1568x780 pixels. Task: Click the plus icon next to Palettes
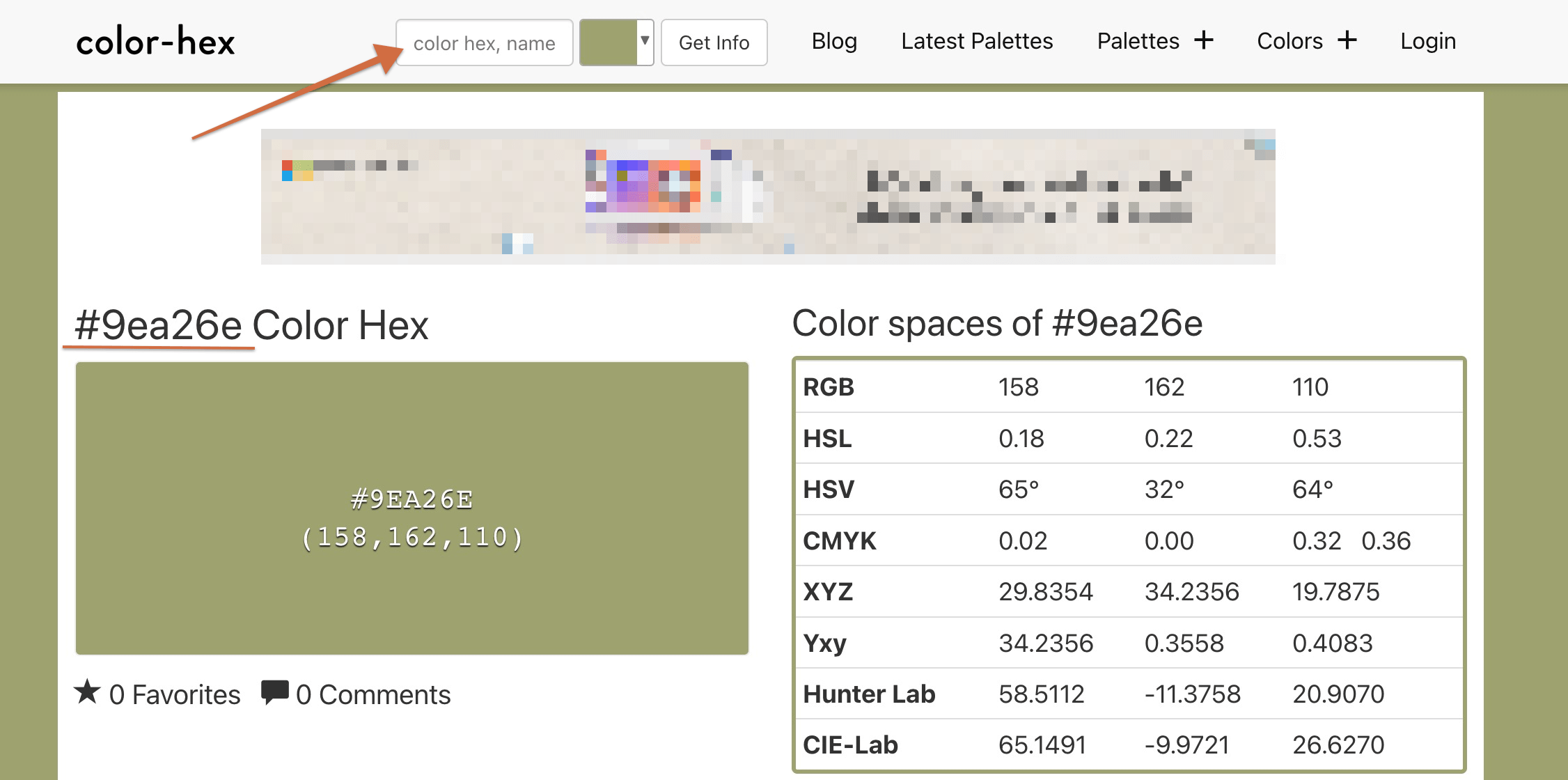[x=1204, y=40]
